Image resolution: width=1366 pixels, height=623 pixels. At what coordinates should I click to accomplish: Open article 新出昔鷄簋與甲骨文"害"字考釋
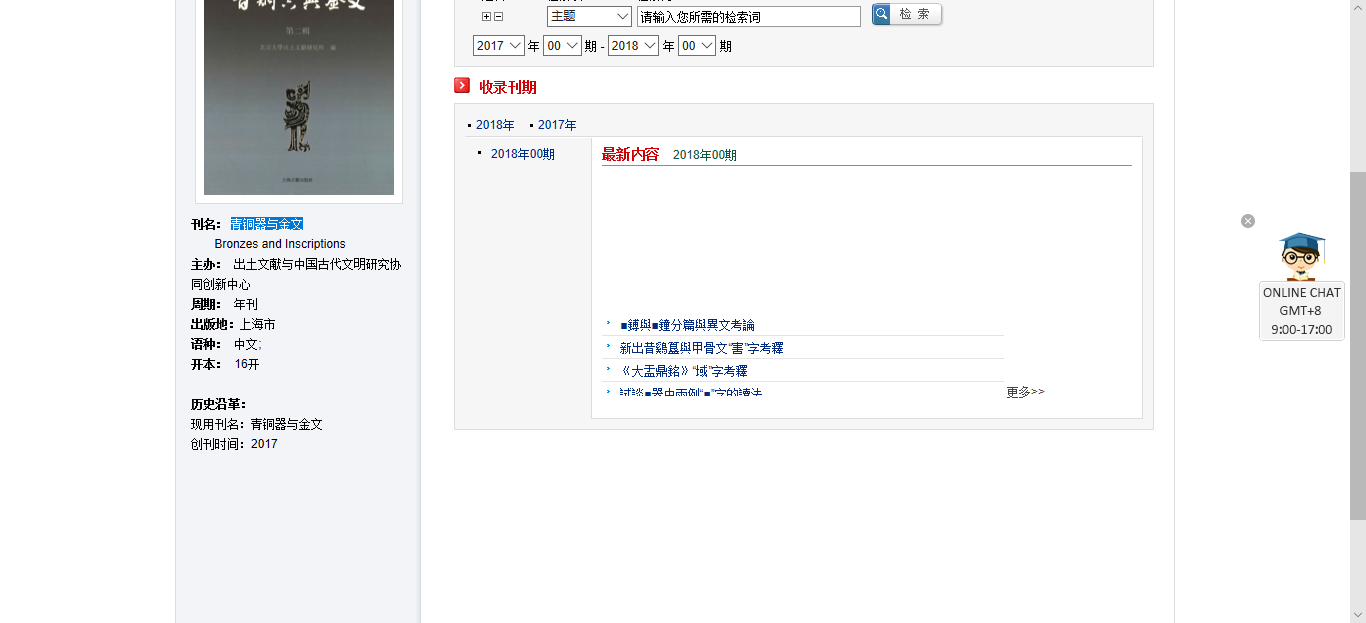tap(701, 348)
